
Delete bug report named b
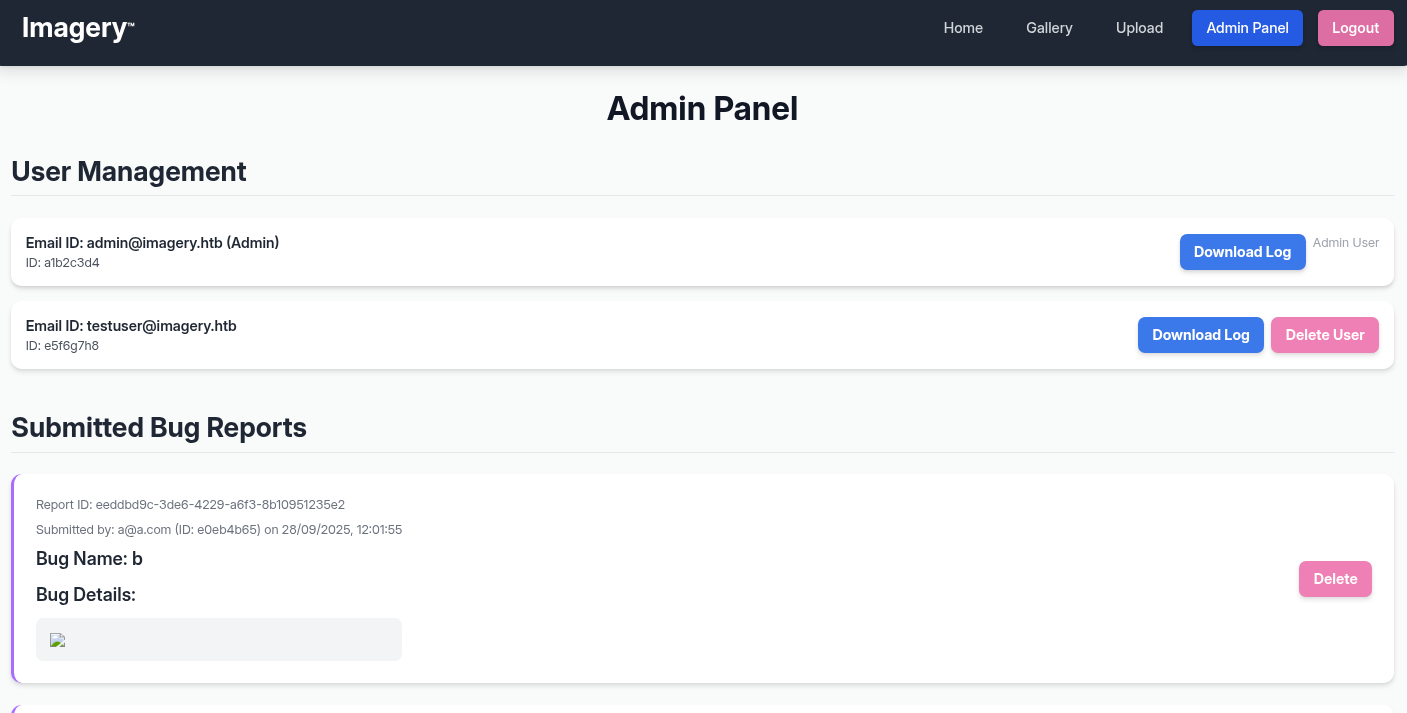point(1334,579)
